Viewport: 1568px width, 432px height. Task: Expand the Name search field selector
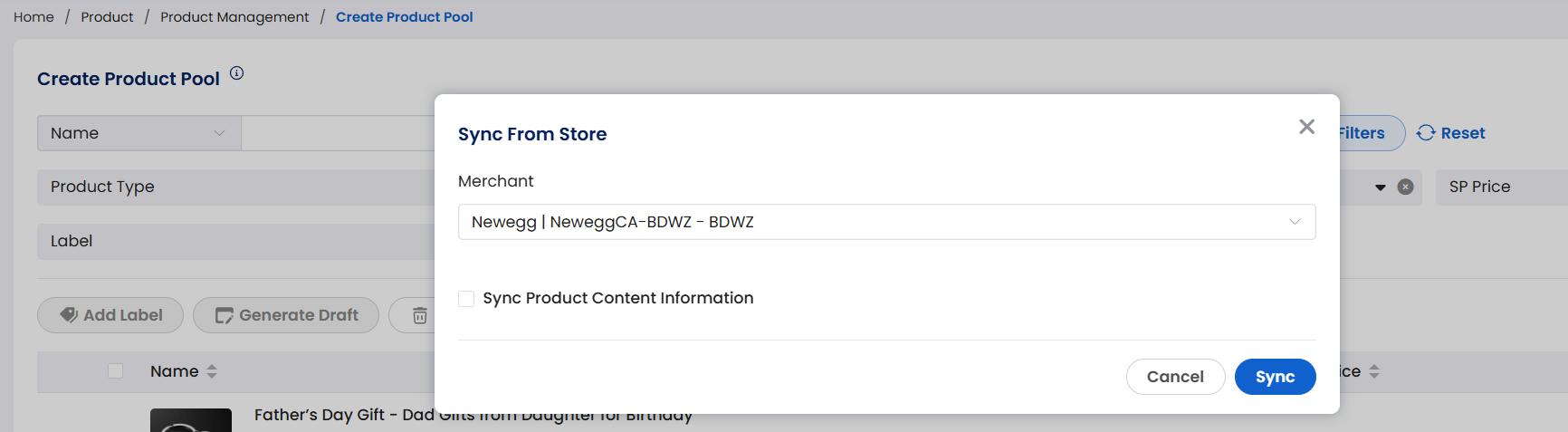pos(139,133)
